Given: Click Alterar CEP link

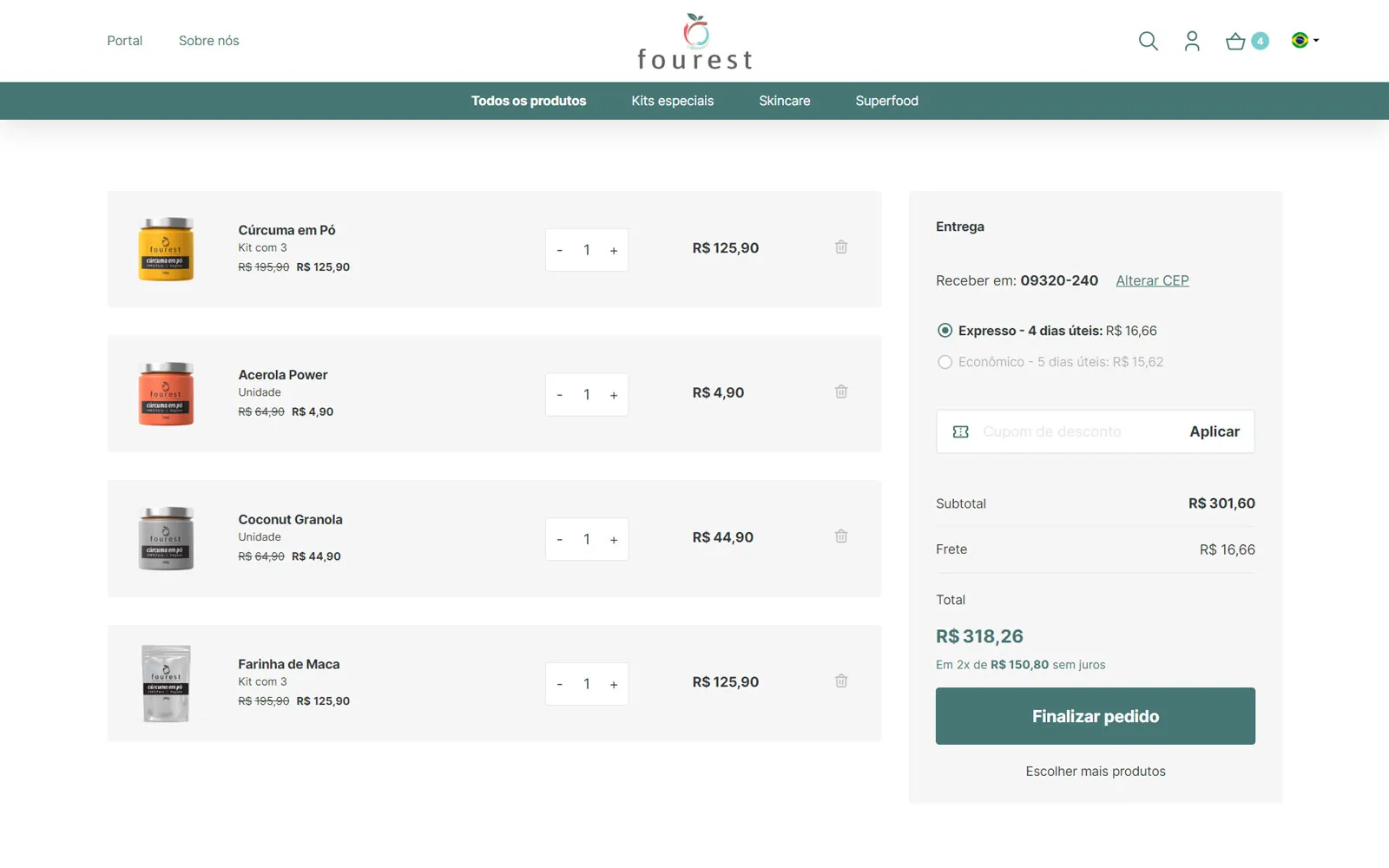Looking at the screenshot, I should click(x=1152, y=280).
